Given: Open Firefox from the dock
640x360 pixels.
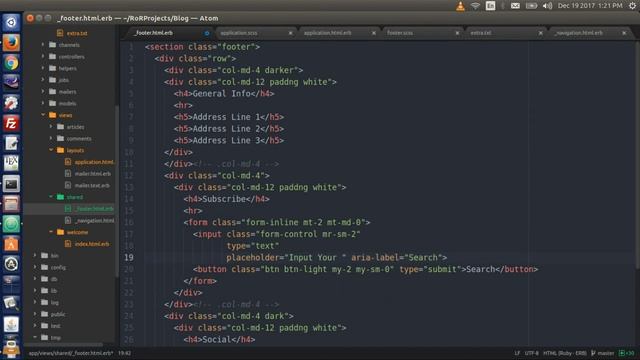Looking at the screenshot, I should pyautogui.click(x=11, y=42).
